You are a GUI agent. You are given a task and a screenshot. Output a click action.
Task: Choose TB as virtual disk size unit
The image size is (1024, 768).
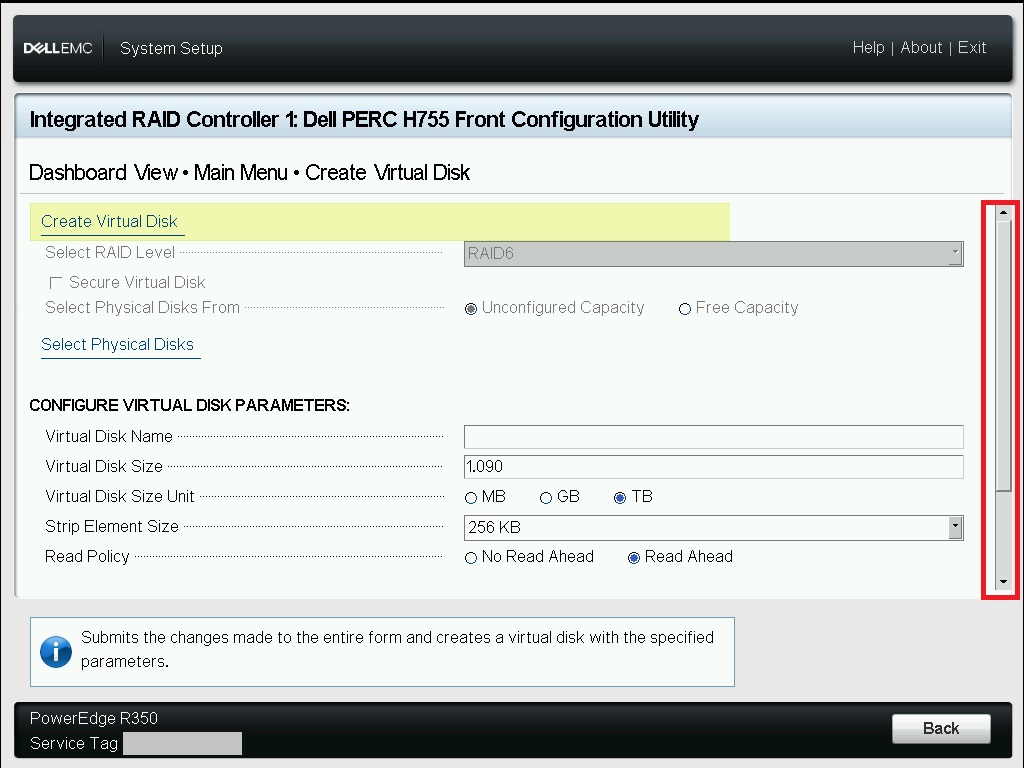620,498
